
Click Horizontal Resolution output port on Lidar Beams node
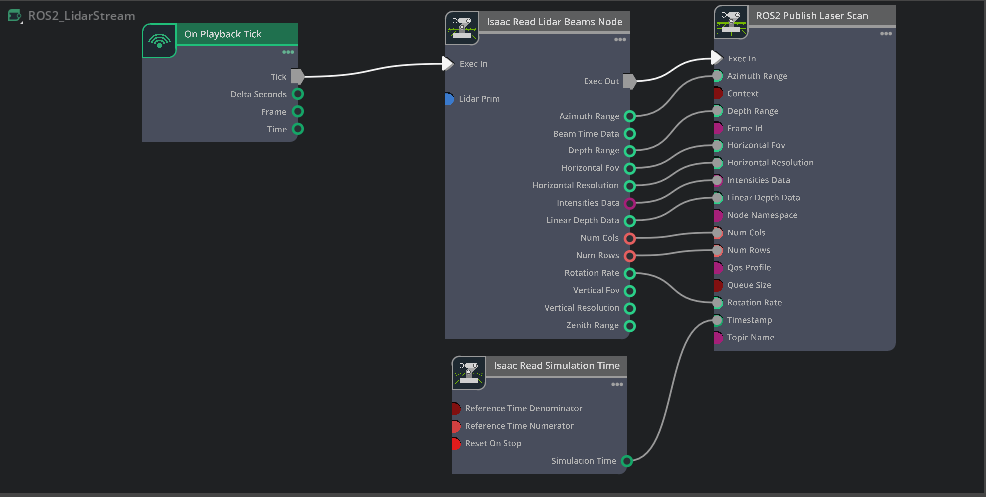[x=629, y=186]
